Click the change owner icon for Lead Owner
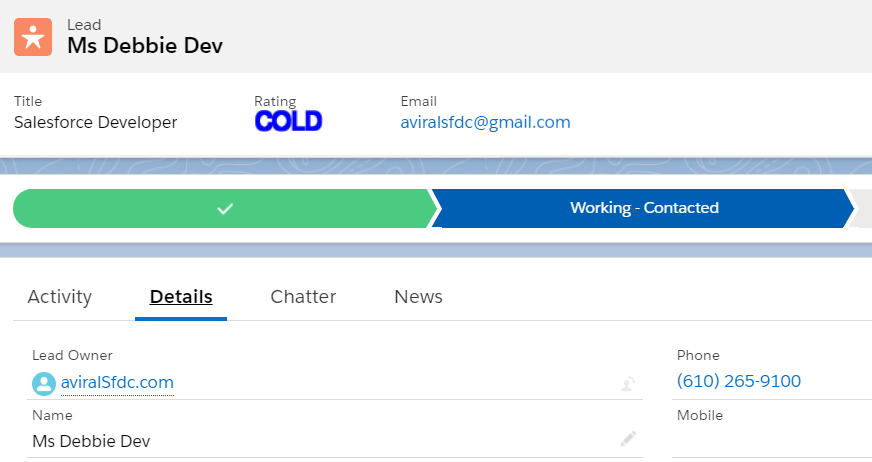The width and height of the screenshot is (872, 462). [628, 384]
